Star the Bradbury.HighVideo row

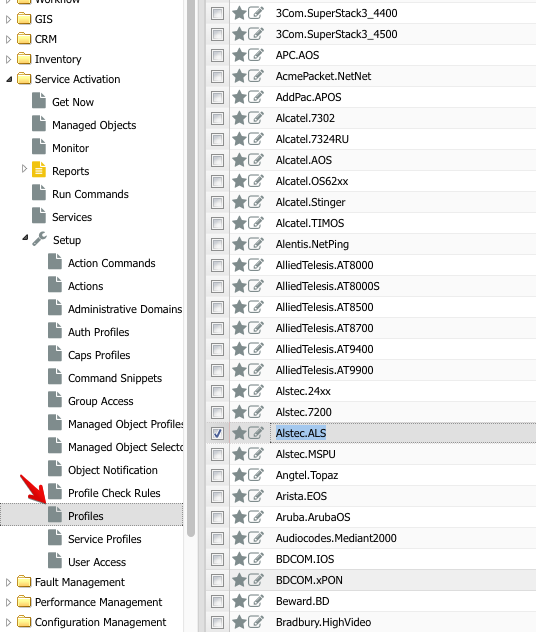pyautogui.click(x=239, y=622)
